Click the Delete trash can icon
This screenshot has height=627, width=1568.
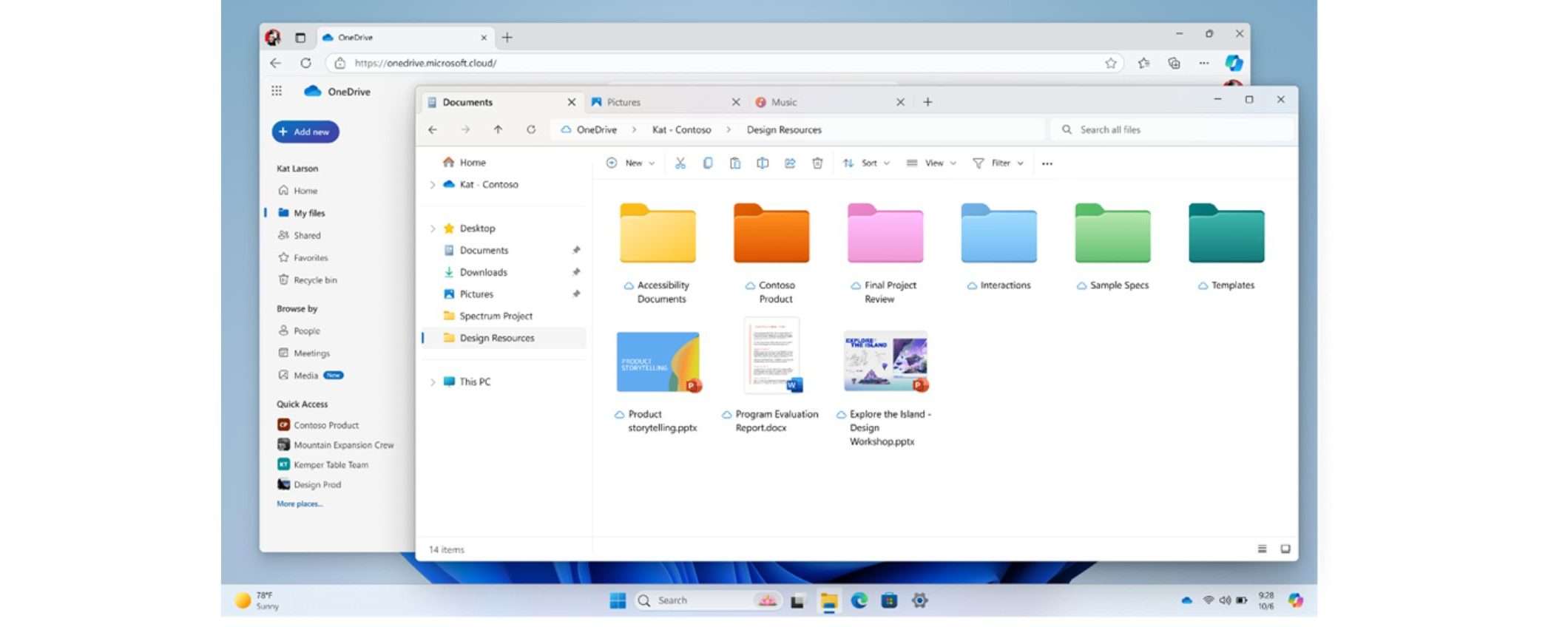817,163
